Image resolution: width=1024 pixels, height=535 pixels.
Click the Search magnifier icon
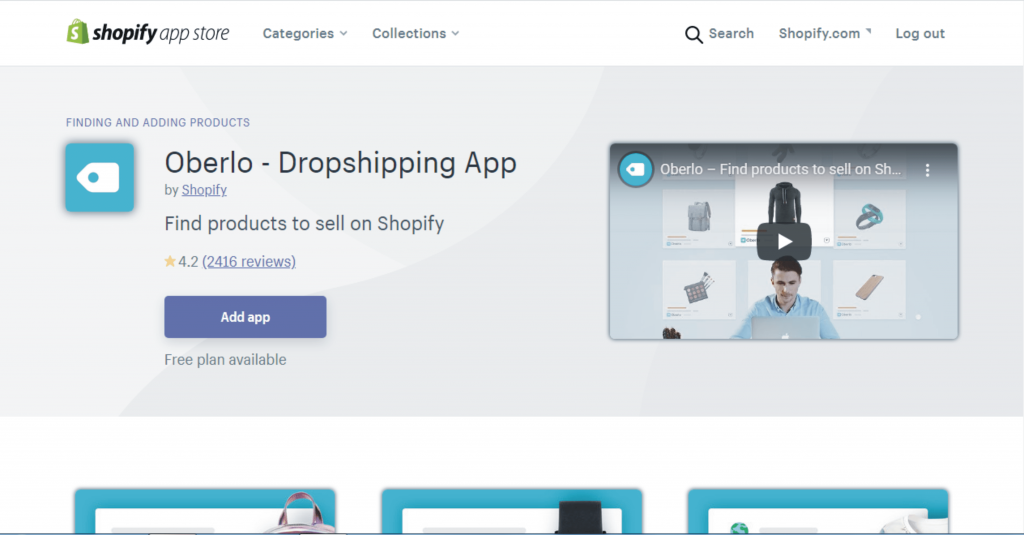pyautogui.click(x=694, y=34)
